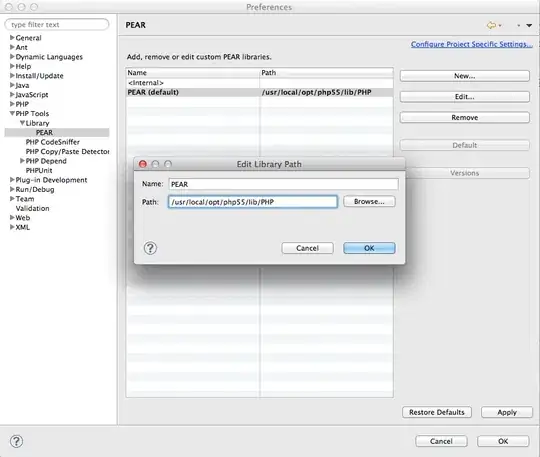Viewport: 540px width, 457px height.
Task: Close the Edit Library Path dialog with red button
Action: (143, 164)
